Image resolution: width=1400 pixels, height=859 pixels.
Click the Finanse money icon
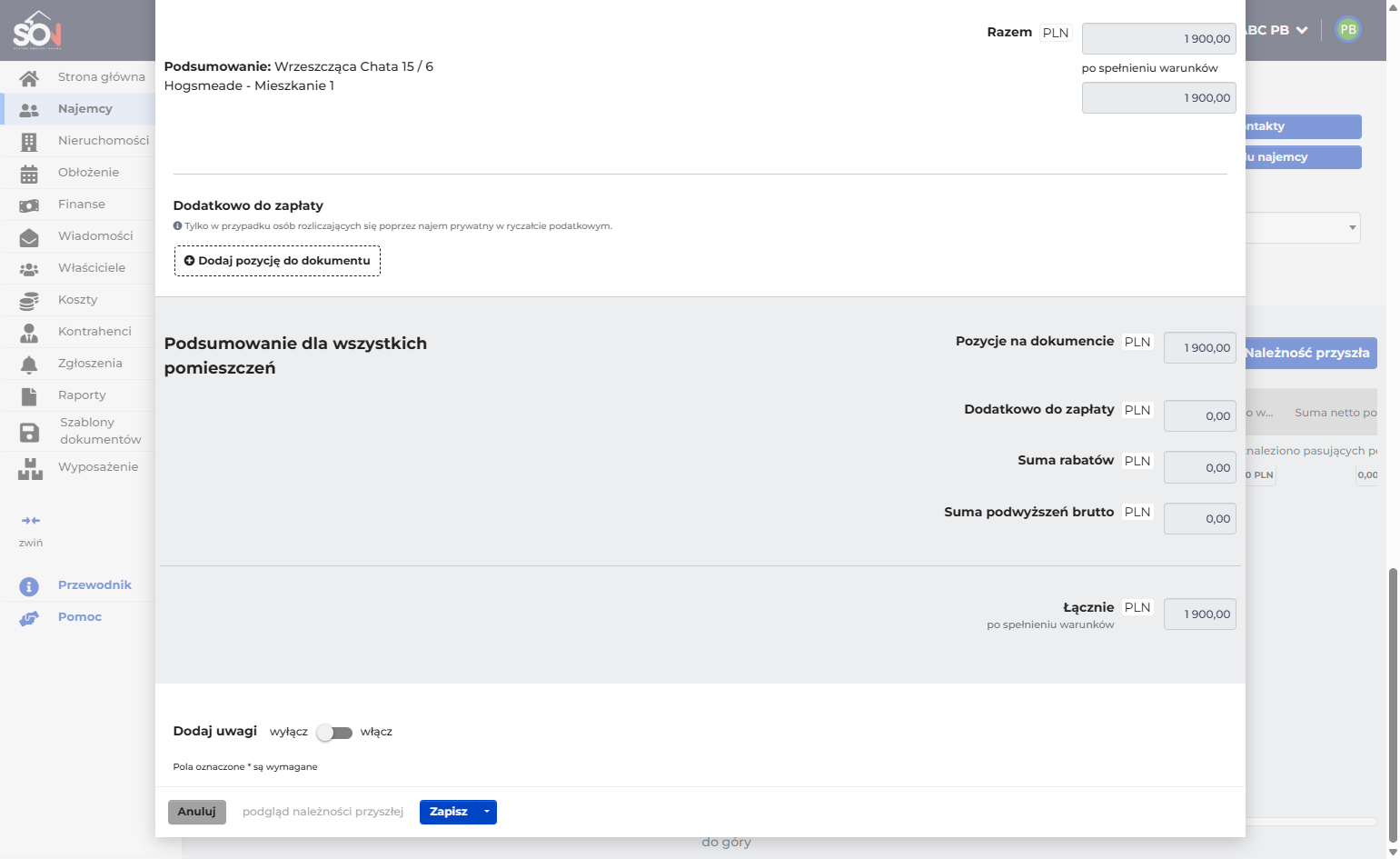[29, 205]
